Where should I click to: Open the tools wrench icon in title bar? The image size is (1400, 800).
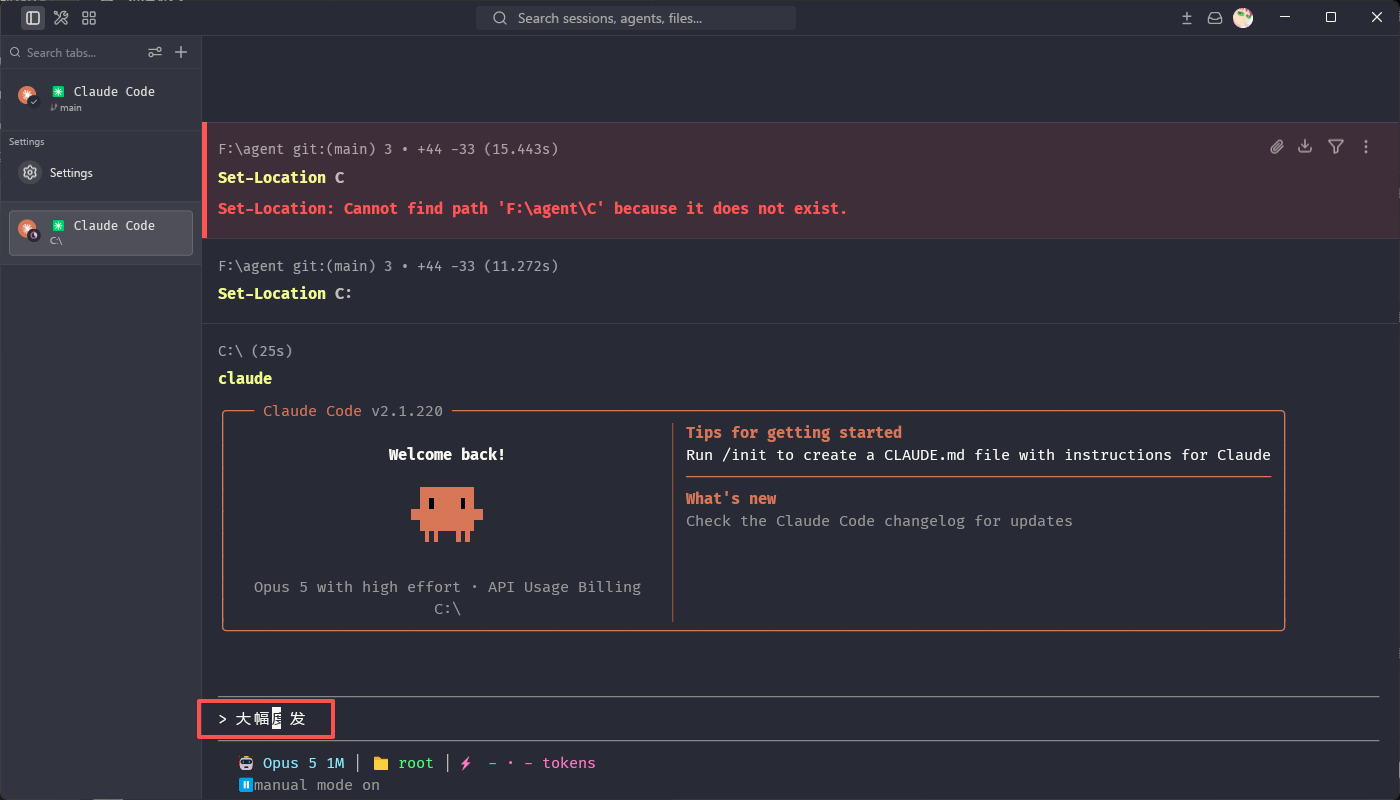61,18
